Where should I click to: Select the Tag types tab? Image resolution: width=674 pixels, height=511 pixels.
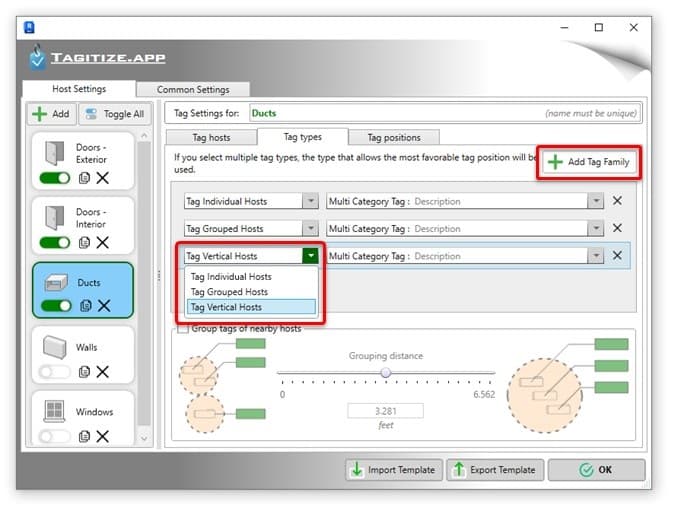[303, 137]
